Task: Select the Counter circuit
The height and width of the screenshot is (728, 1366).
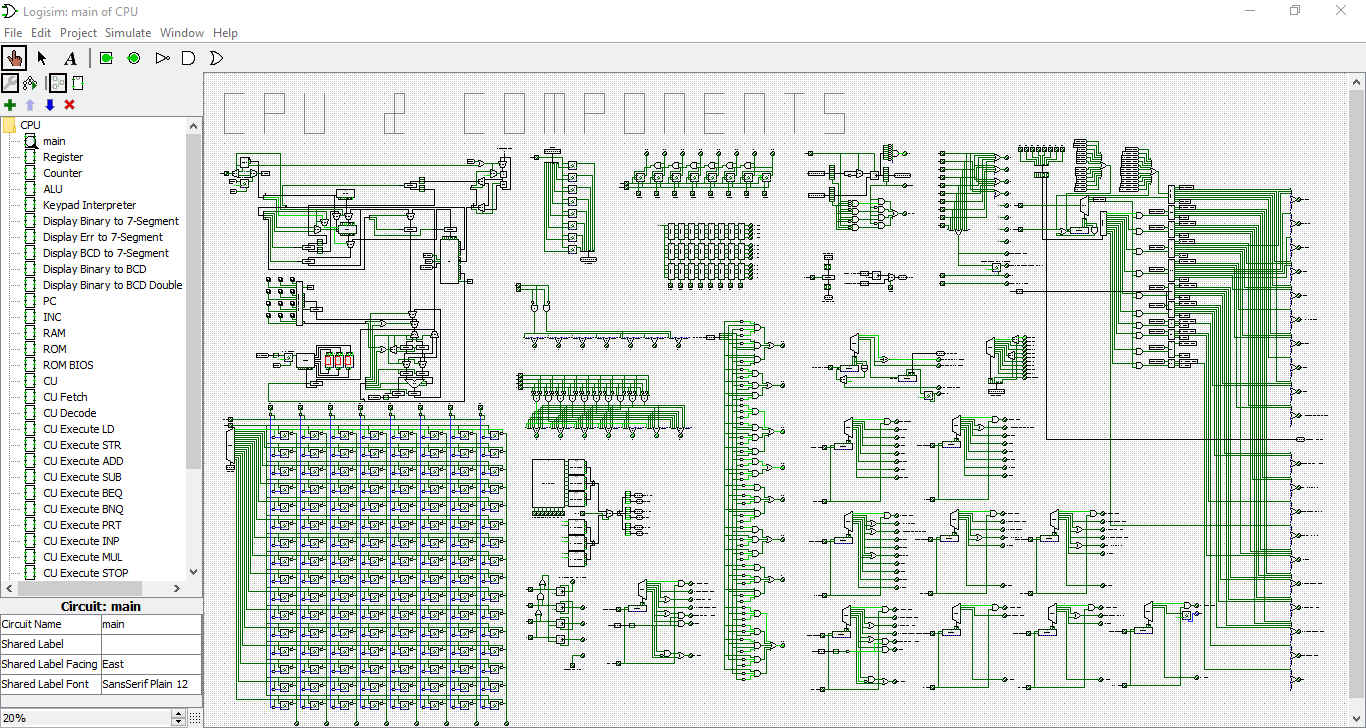Action: point(63,173)
